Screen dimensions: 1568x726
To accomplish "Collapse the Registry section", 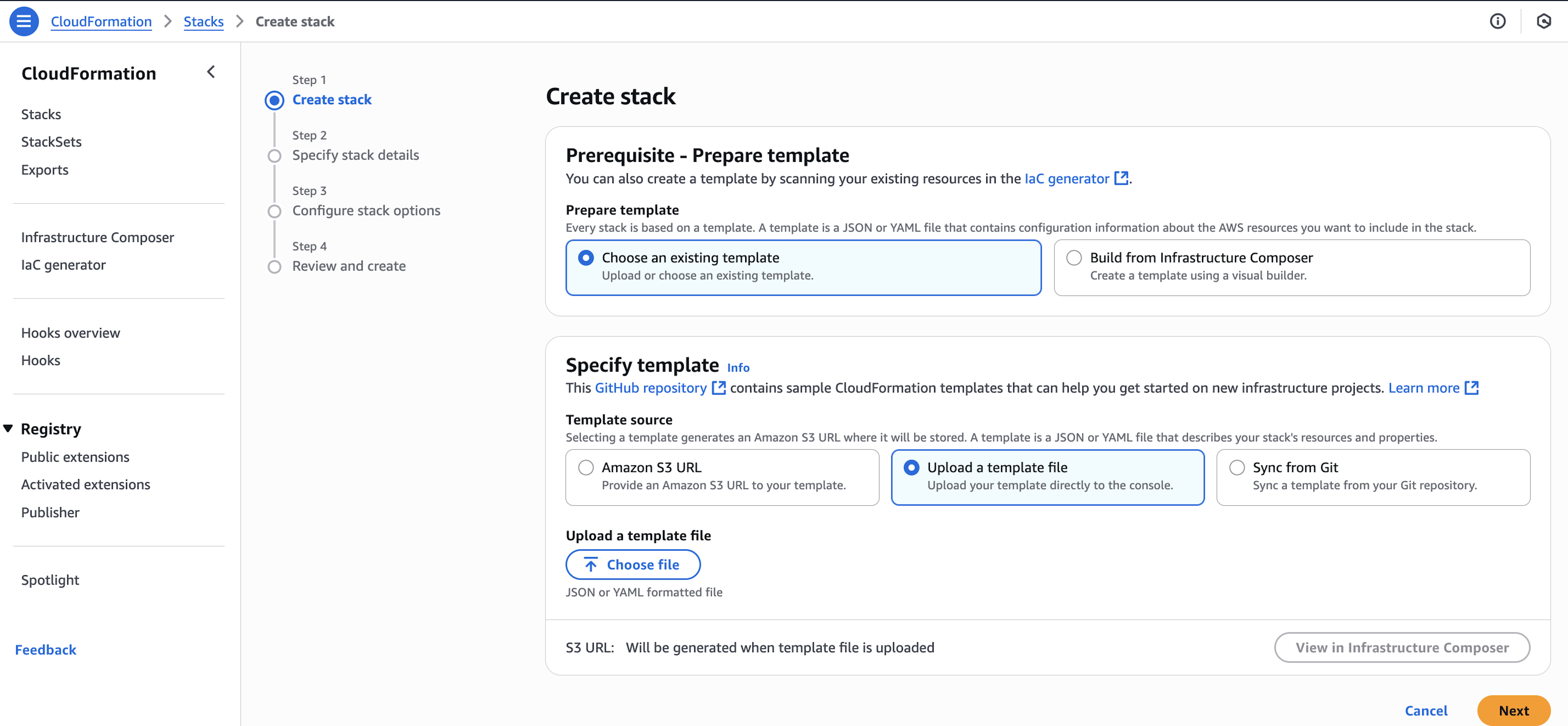I will 9,428.
